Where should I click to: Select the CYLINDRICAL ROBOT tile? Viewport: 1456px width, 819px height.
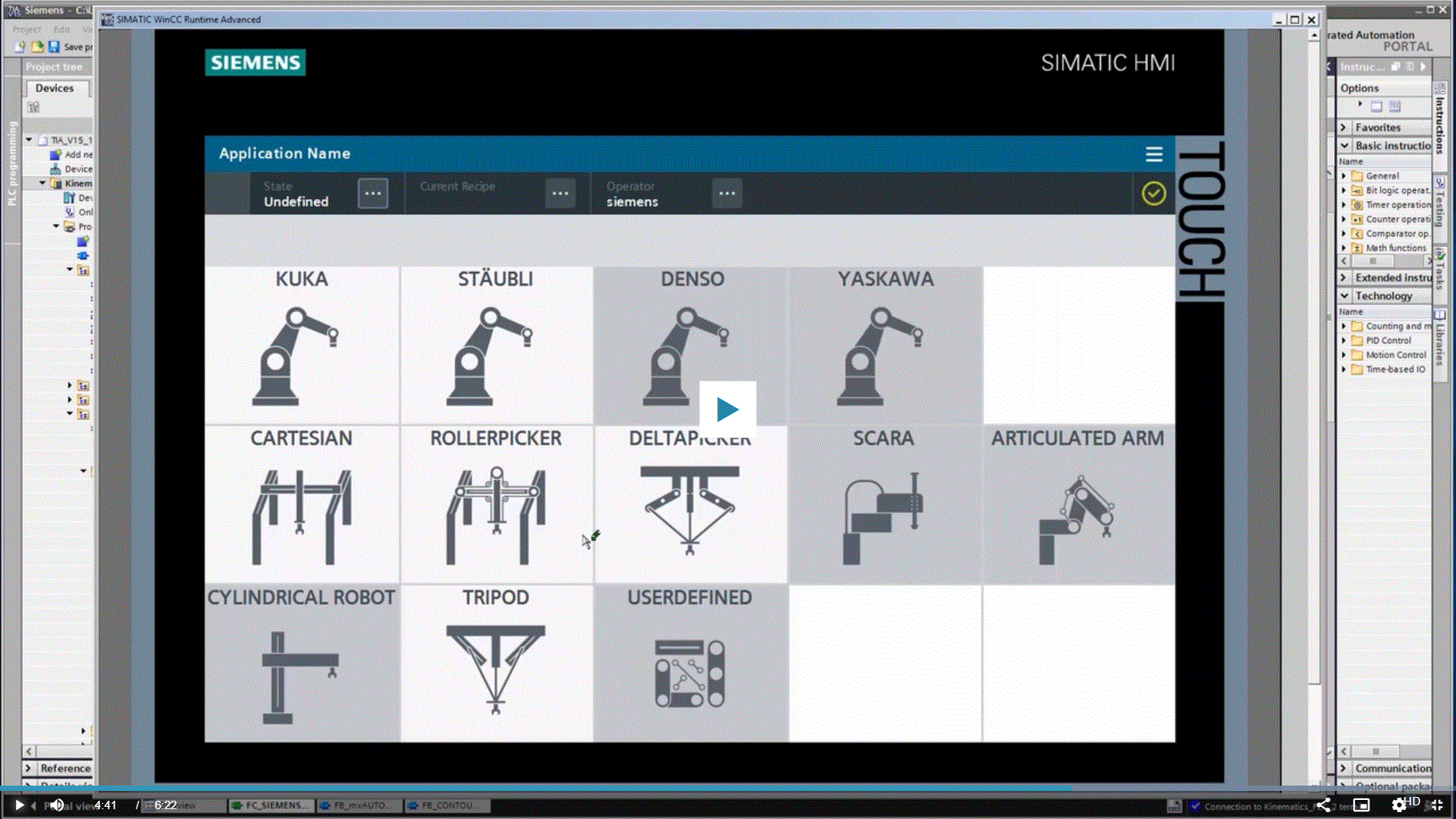tap(301, 664)
